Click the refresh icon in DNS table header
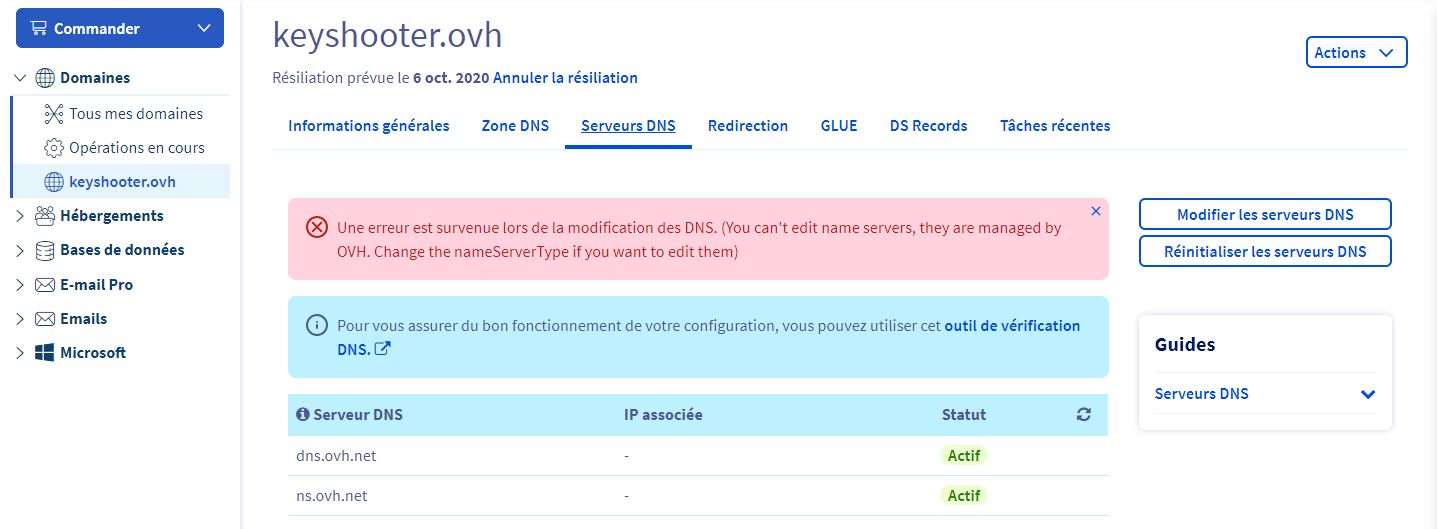This screenshot has height=529, width=1437. (1084, 415)
